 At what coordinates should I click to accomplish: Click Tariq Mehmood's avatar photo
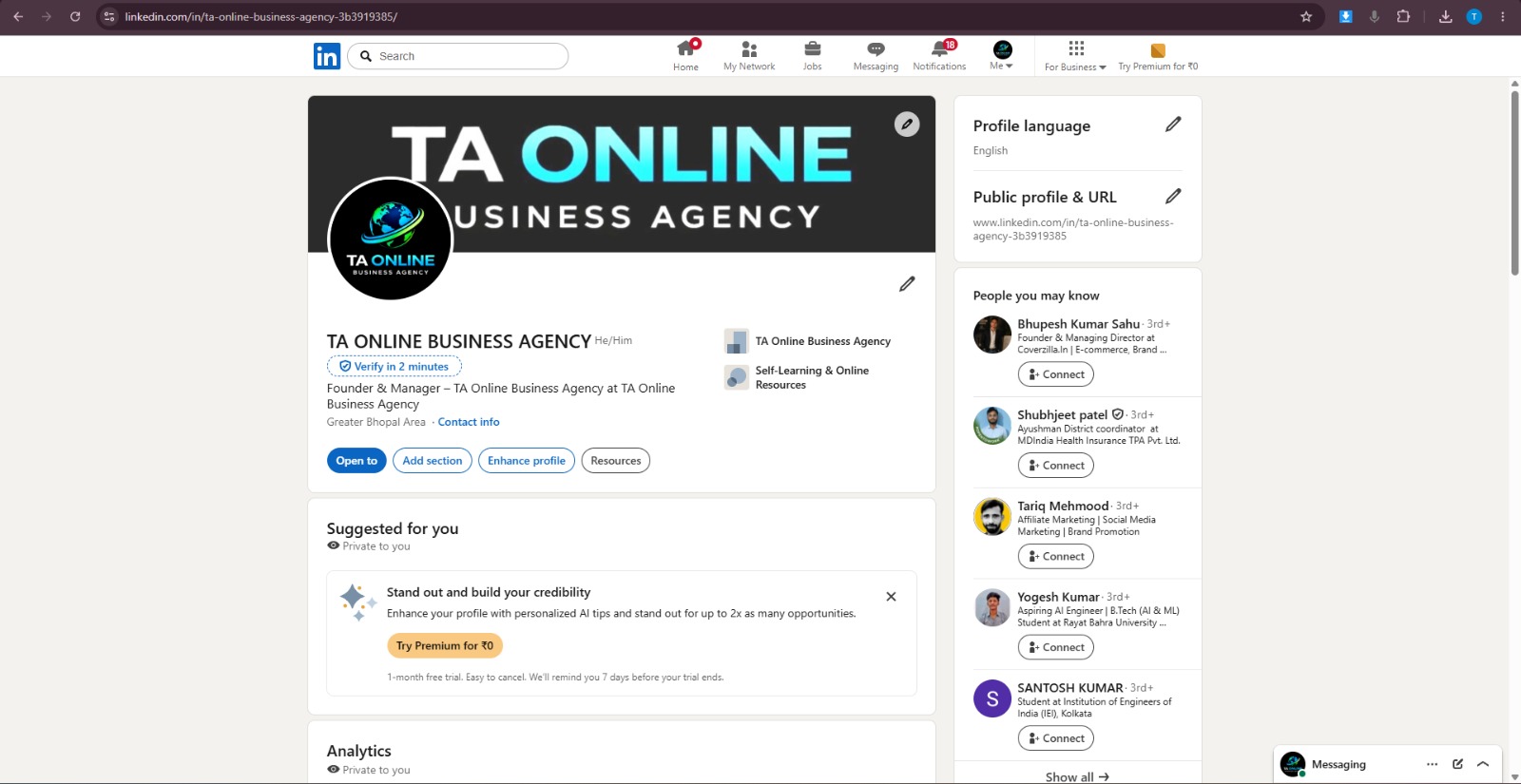coord(992,517)
